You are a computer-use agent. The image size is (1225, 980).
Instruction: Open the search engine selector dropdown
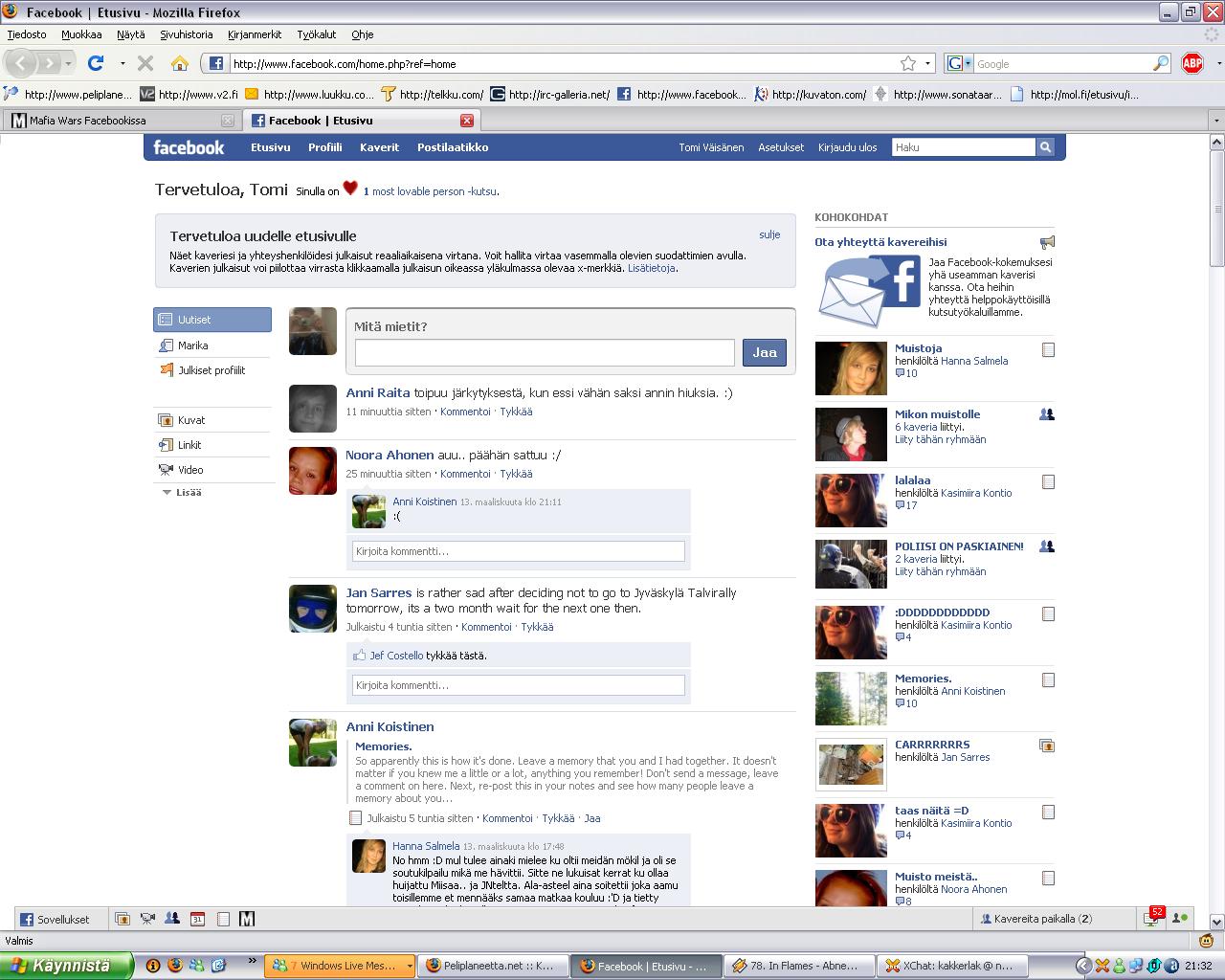pos(958,64)
